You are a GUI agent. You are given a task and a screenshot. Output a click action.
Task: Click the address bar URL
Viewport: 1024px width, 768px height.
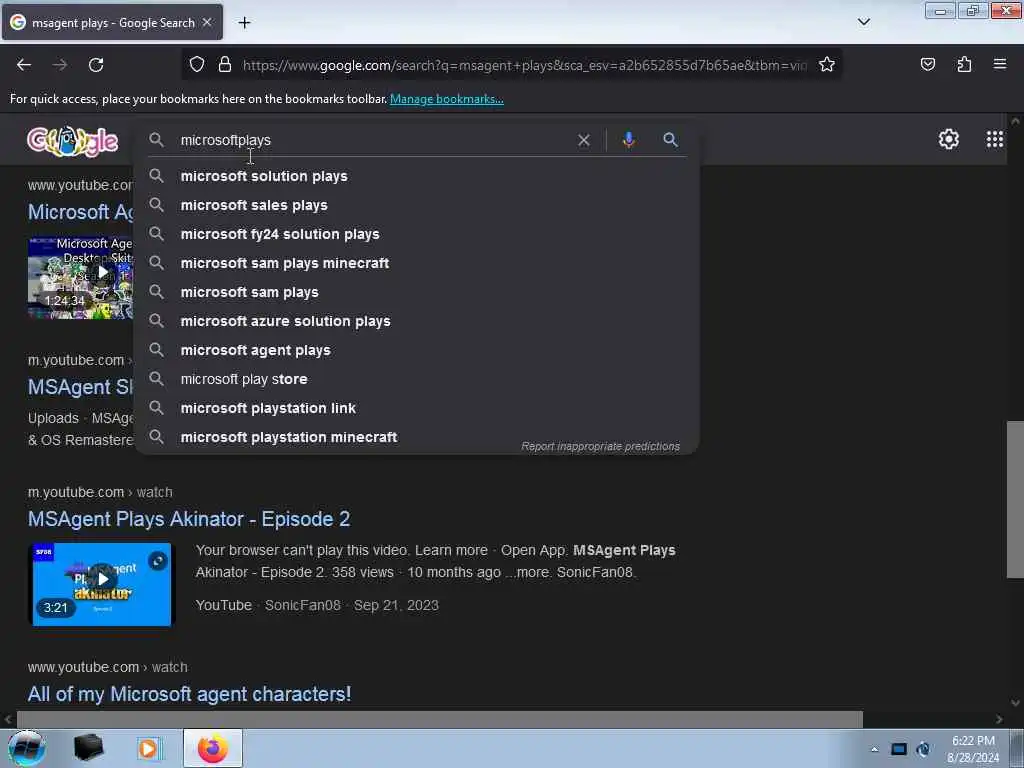[x=524, y=65]
